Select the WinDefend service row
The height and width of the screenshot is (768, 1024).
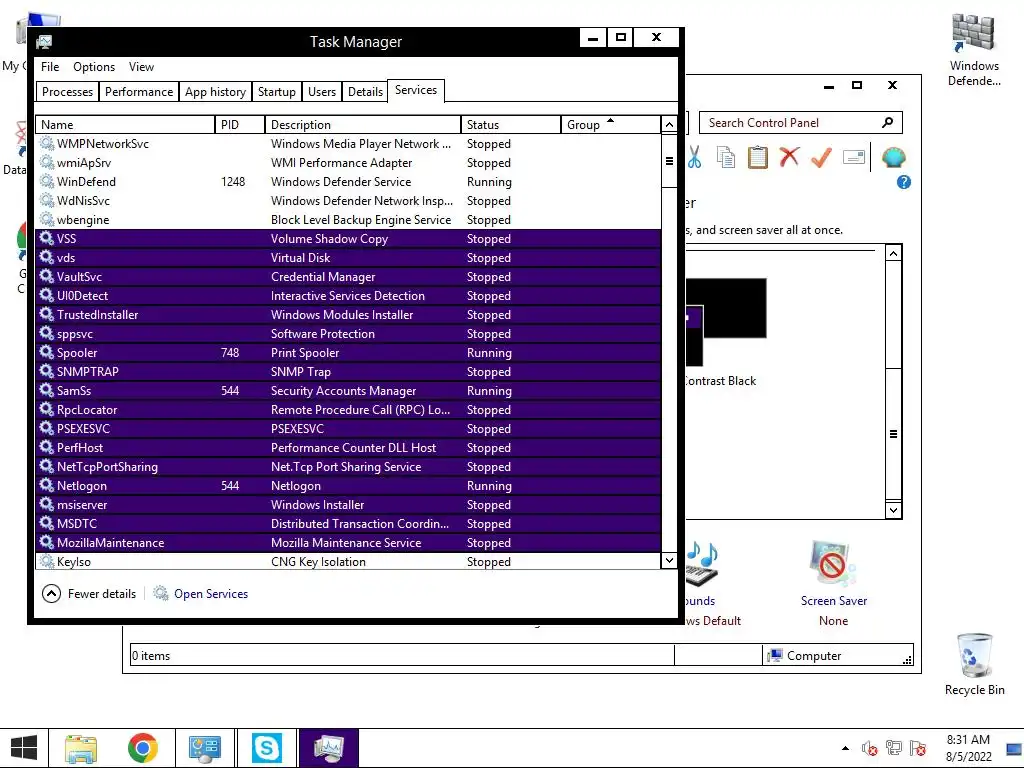click(x=348, y=182)
